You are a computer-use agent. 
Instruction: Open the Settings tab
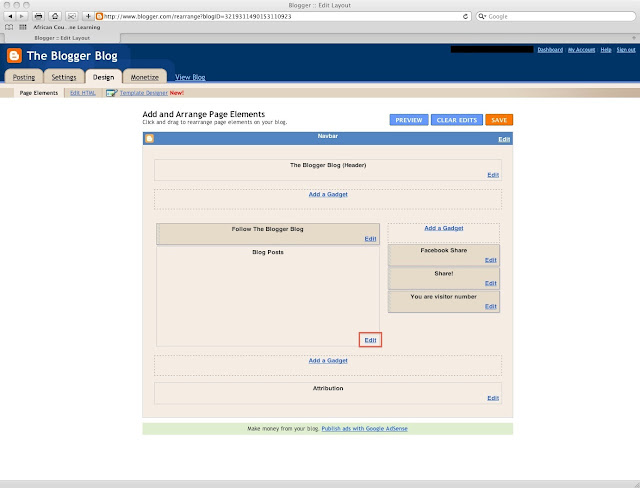click(x=64, y=77)
